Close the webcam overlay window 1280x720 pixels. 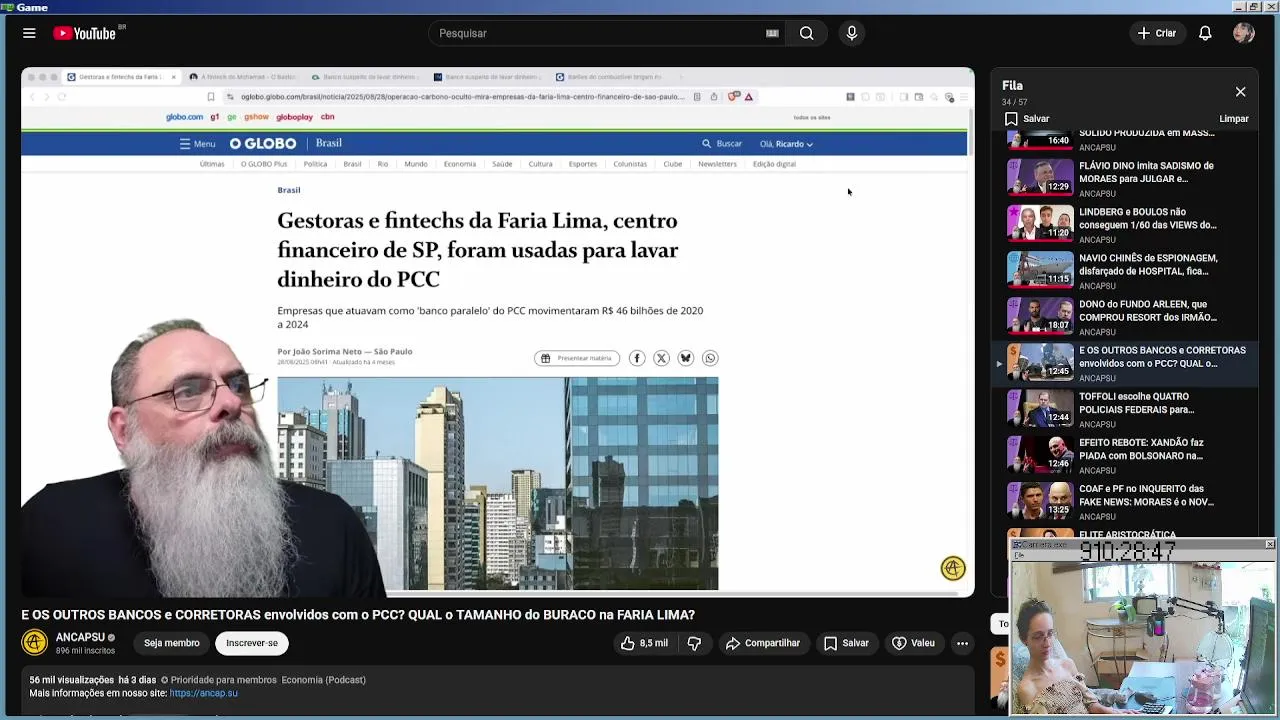pyautogui.click(x=1270, y=544)
